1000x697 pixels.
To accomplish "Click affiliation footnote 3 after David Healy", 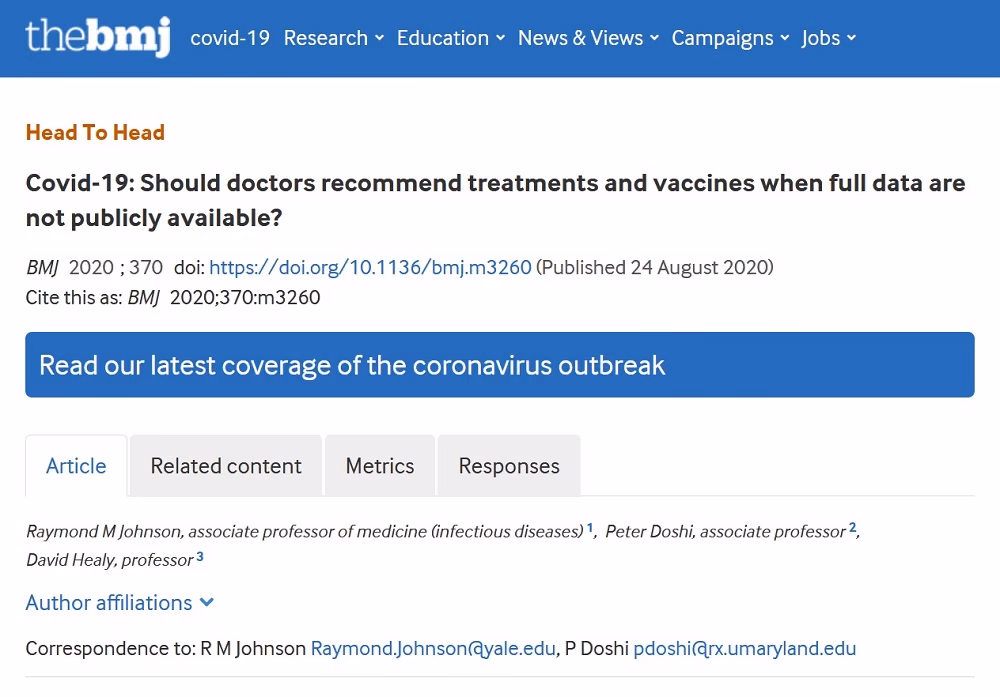I will tap(200, 557).
